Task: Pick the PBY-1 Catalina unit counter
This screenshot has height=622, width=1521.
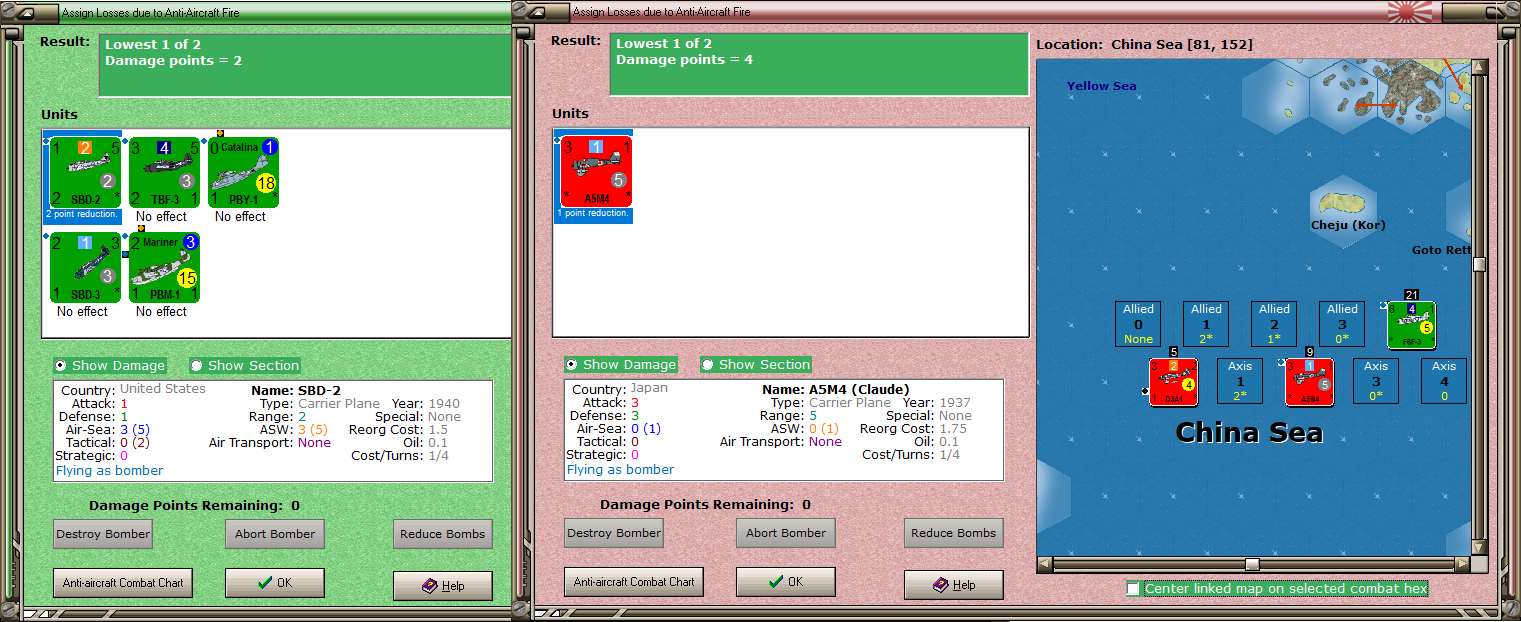Action: (x=243, y=172)
